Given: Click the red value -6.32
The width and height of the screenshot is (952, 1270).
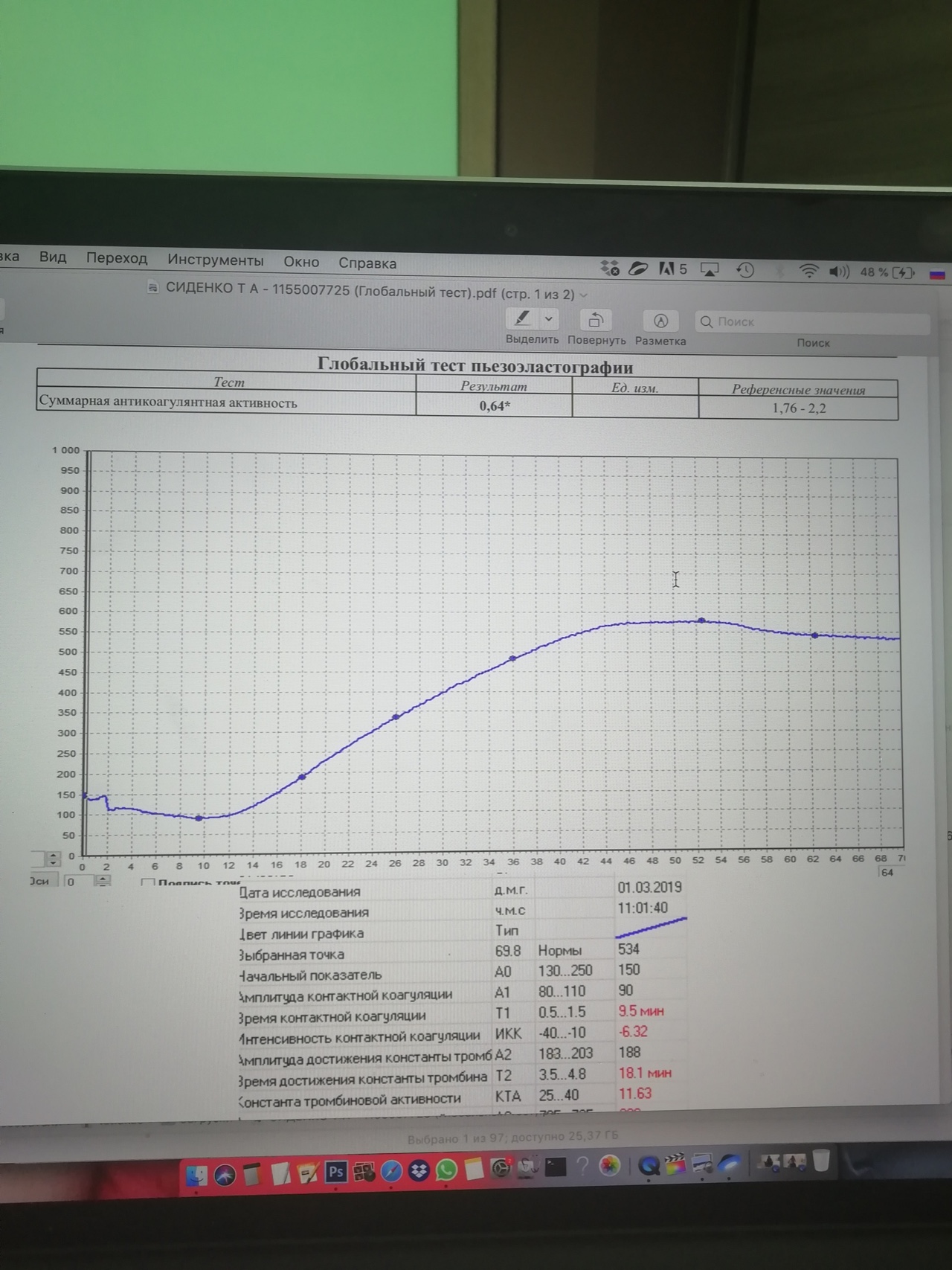Looking at the screenshot, I should tap(633, 1032).
